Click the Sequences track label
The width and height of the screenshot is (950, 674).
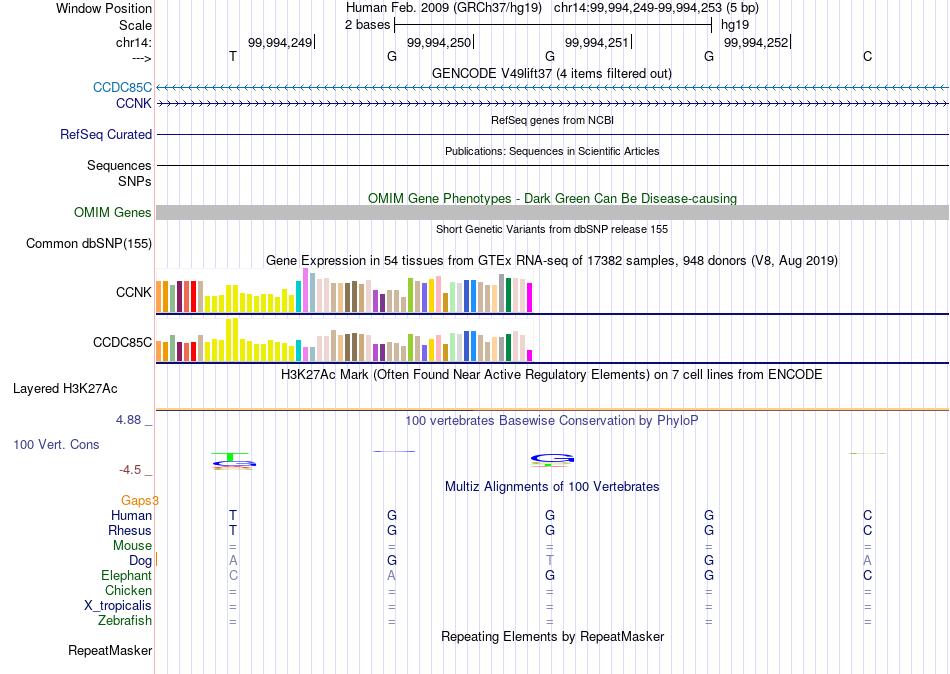pyautogui.click(x=119, y=165)
